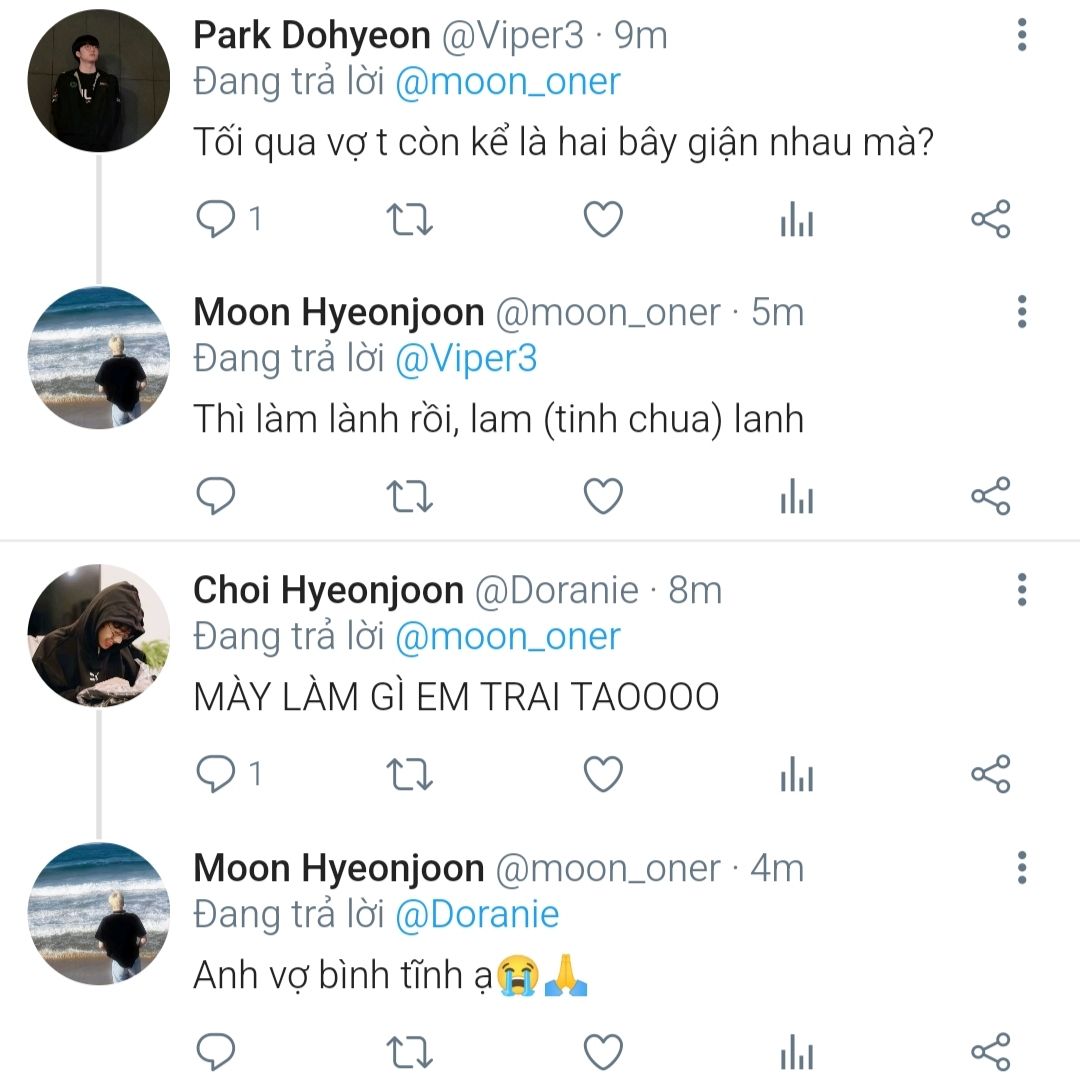Open more options on Moon Hyeonjoon's 5m tweet
Screen dimensions: 1080x1087
click(x=1021, y=312)
